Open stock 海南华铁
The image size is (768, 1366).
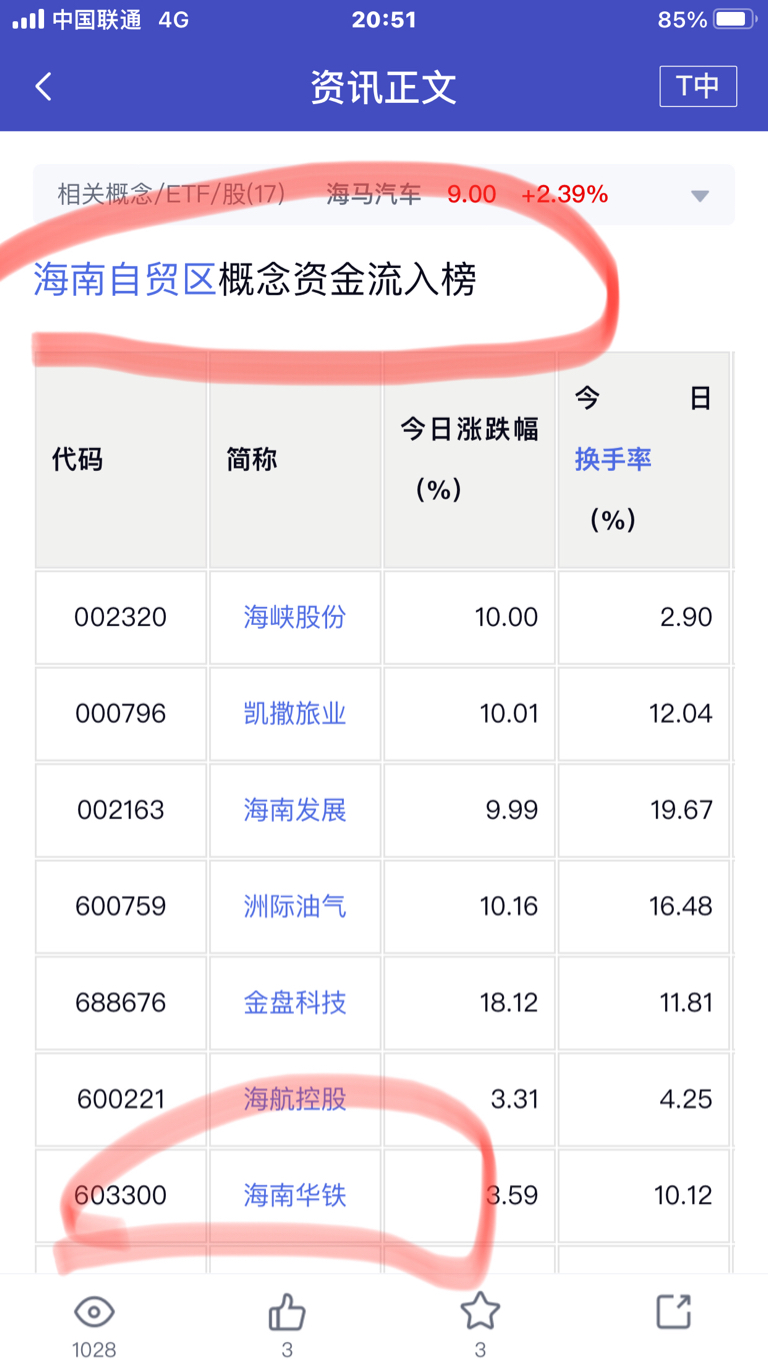click(295, 1195)
